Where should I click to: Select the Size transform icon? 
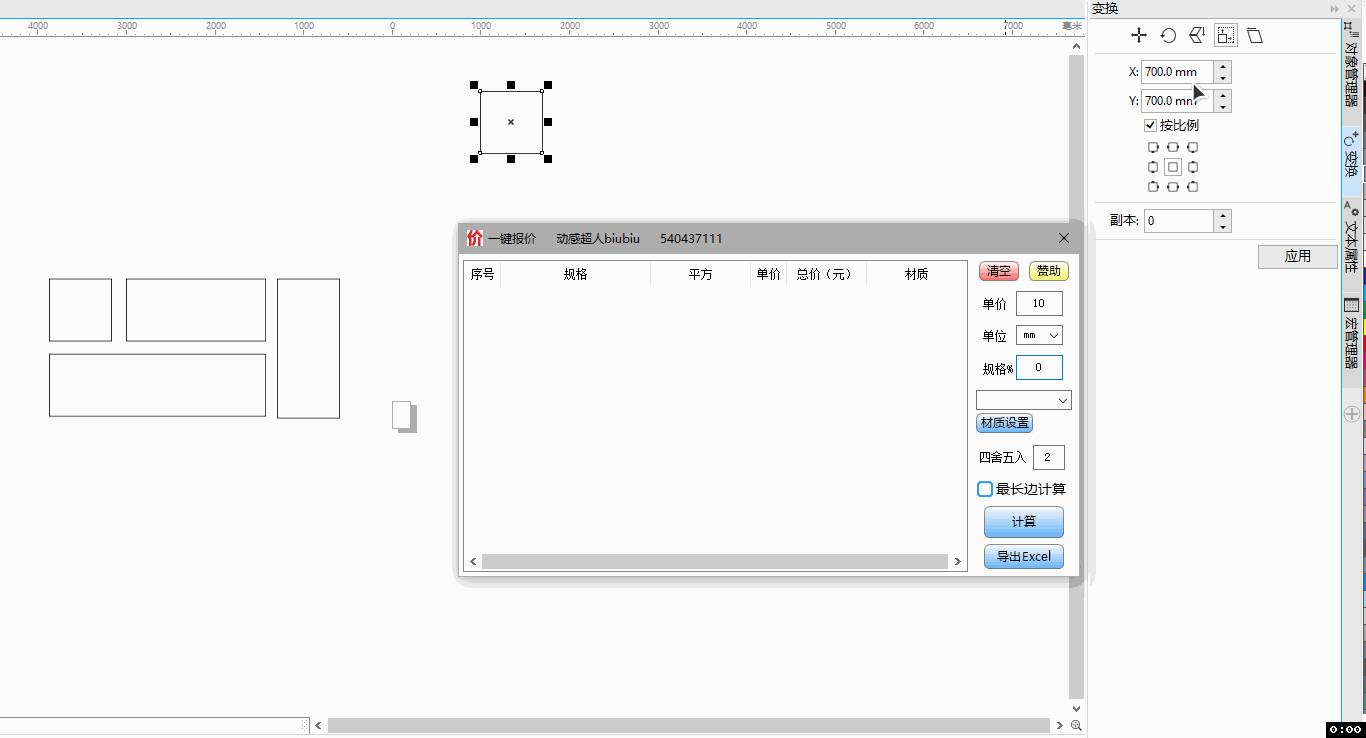[x=1226, y=36]
